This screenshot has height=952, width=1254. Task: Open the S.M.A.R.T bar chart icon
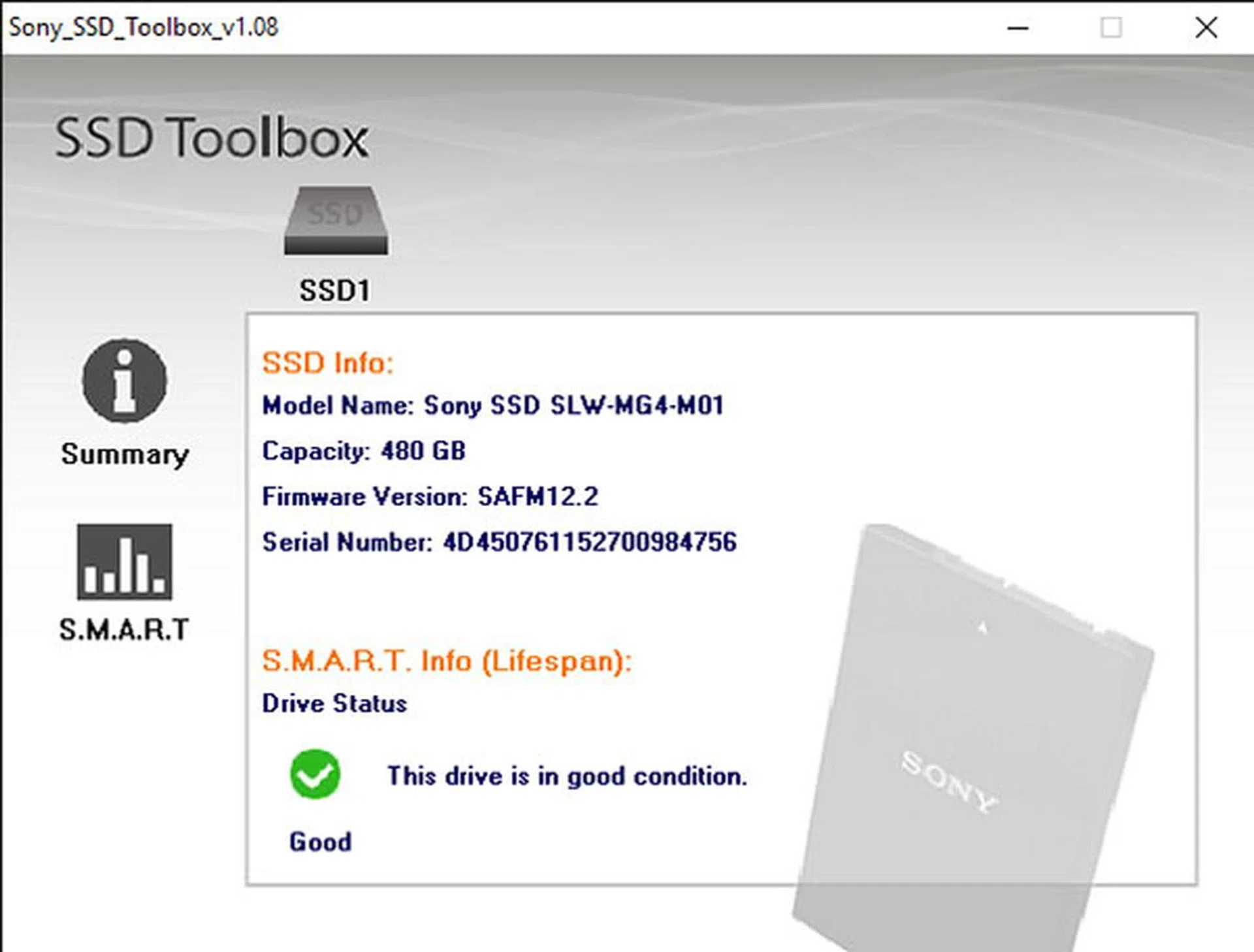[x=124, y=562]
